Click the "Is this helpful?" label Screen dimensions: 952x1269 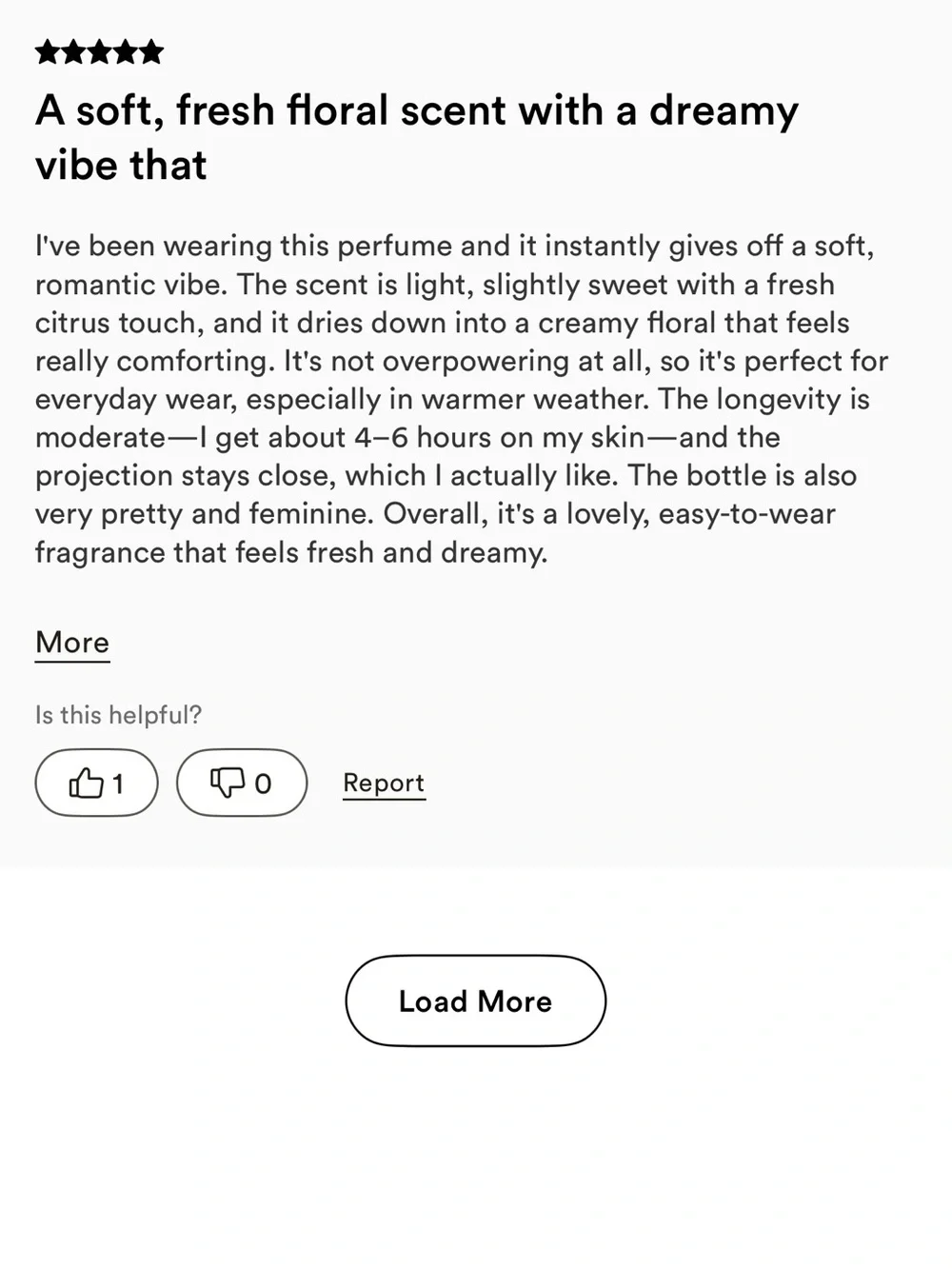118,715
